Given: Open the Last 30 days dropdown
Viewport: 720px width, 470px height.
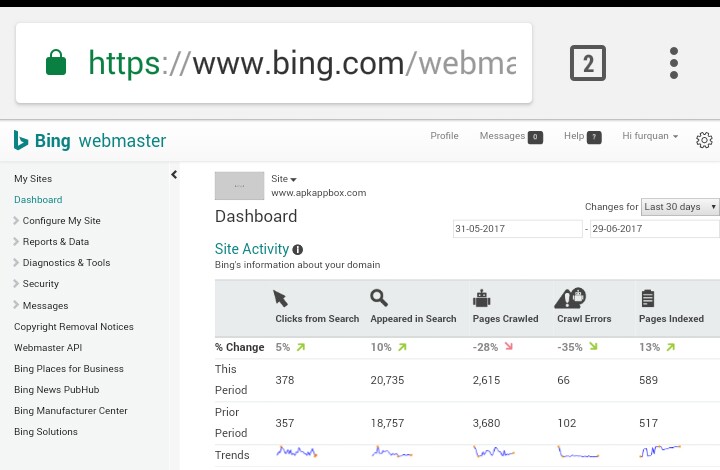Looking at the screenshot, I should pyautogui.click(x=680, y=207).
